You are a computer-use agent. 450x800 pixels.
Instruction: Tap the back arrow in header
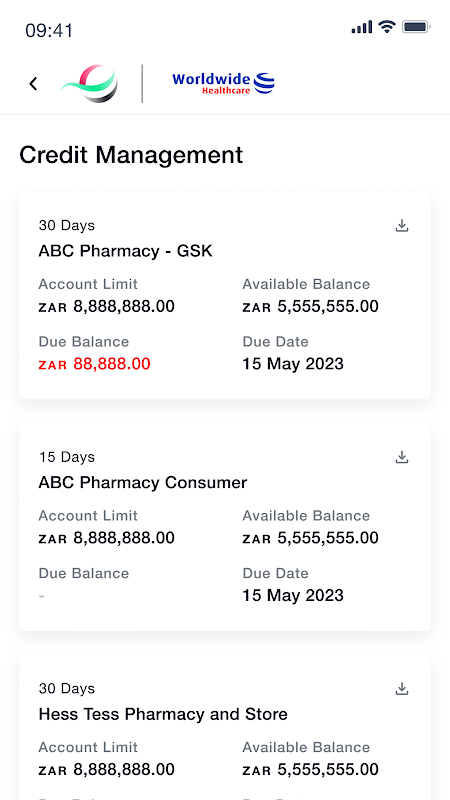pos(33,84)
